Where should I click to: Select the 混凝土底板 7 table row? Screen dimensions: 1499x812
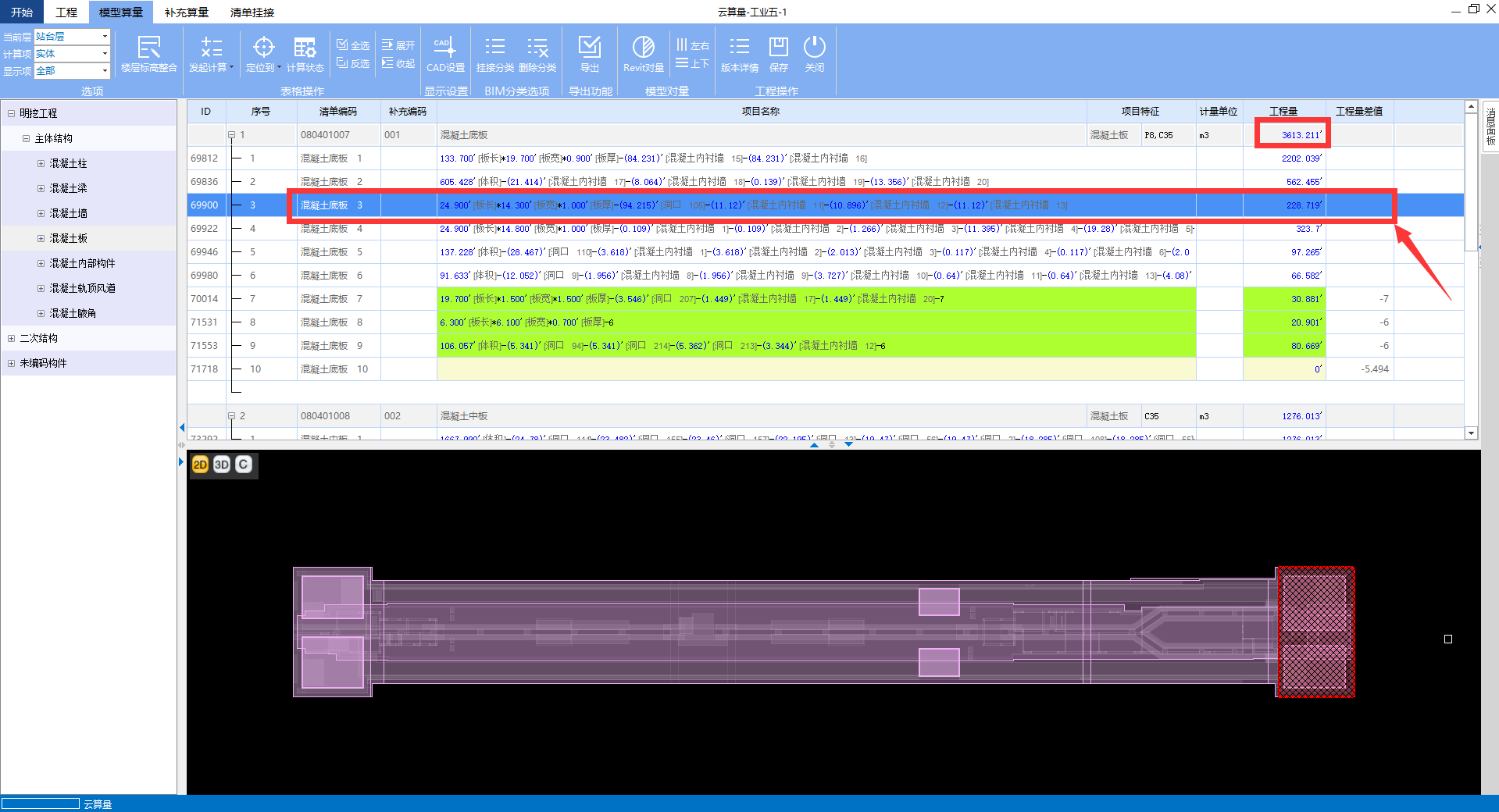tap(331, 299)
